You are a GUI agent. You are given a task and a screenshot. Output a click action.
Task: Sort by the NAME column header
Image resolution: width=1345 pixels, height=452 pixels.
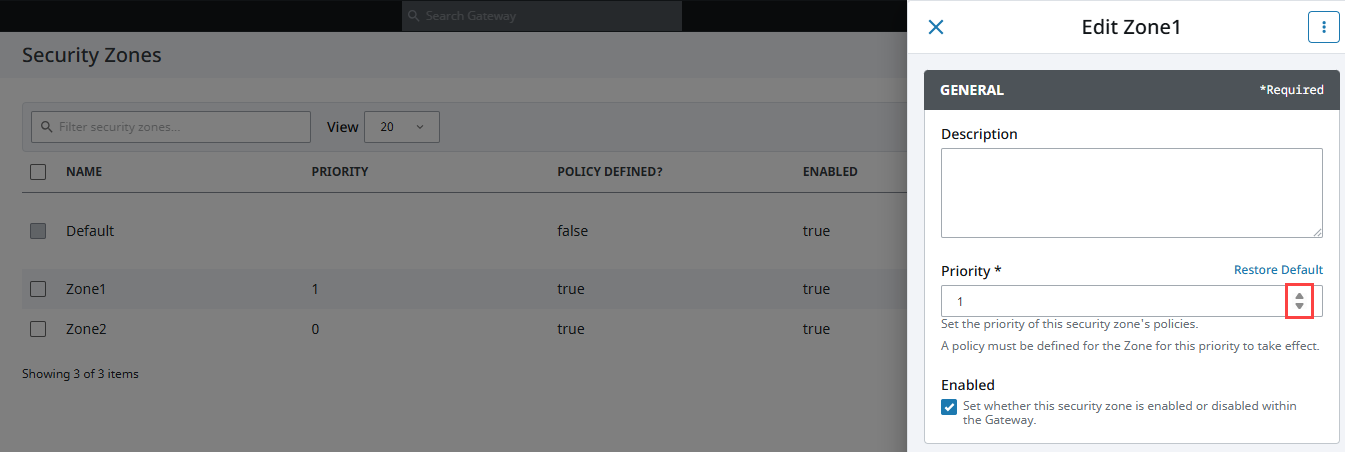point(84,172)
